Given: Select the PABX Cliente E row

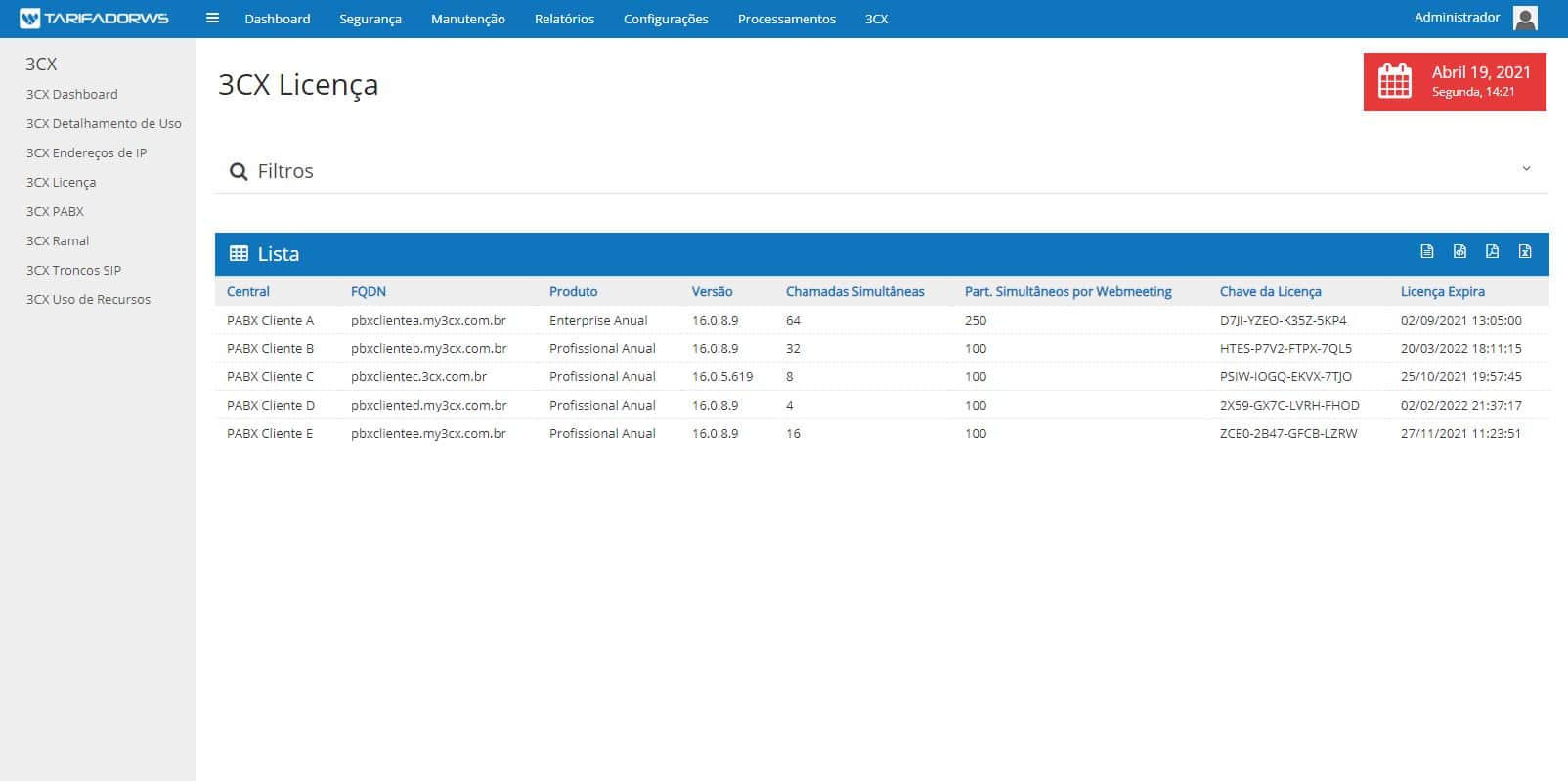Looking at the screenshot, I should [882, 433].
